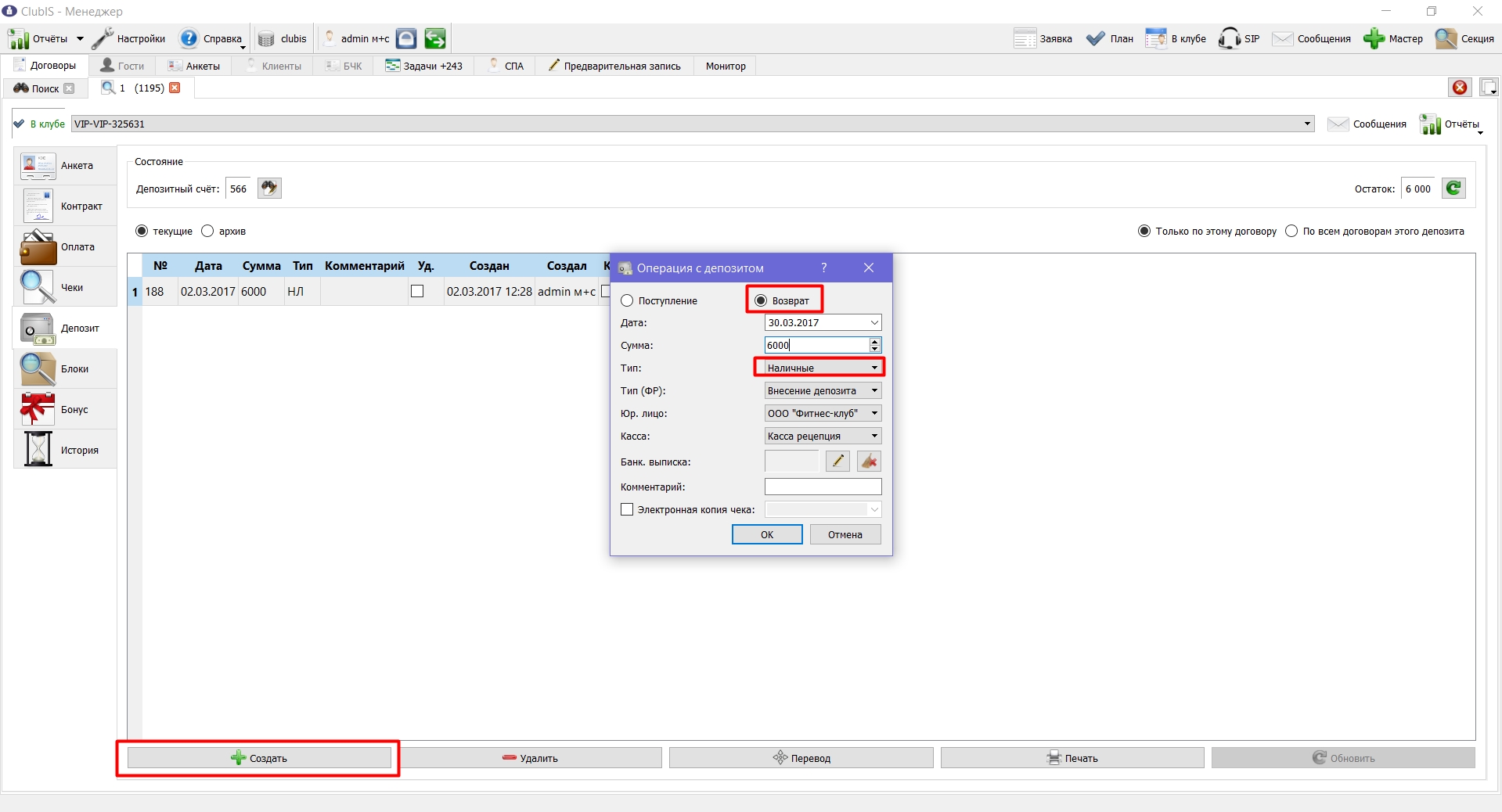
Task: Open Настройки settings wrench icon
Action: point(103,38)
